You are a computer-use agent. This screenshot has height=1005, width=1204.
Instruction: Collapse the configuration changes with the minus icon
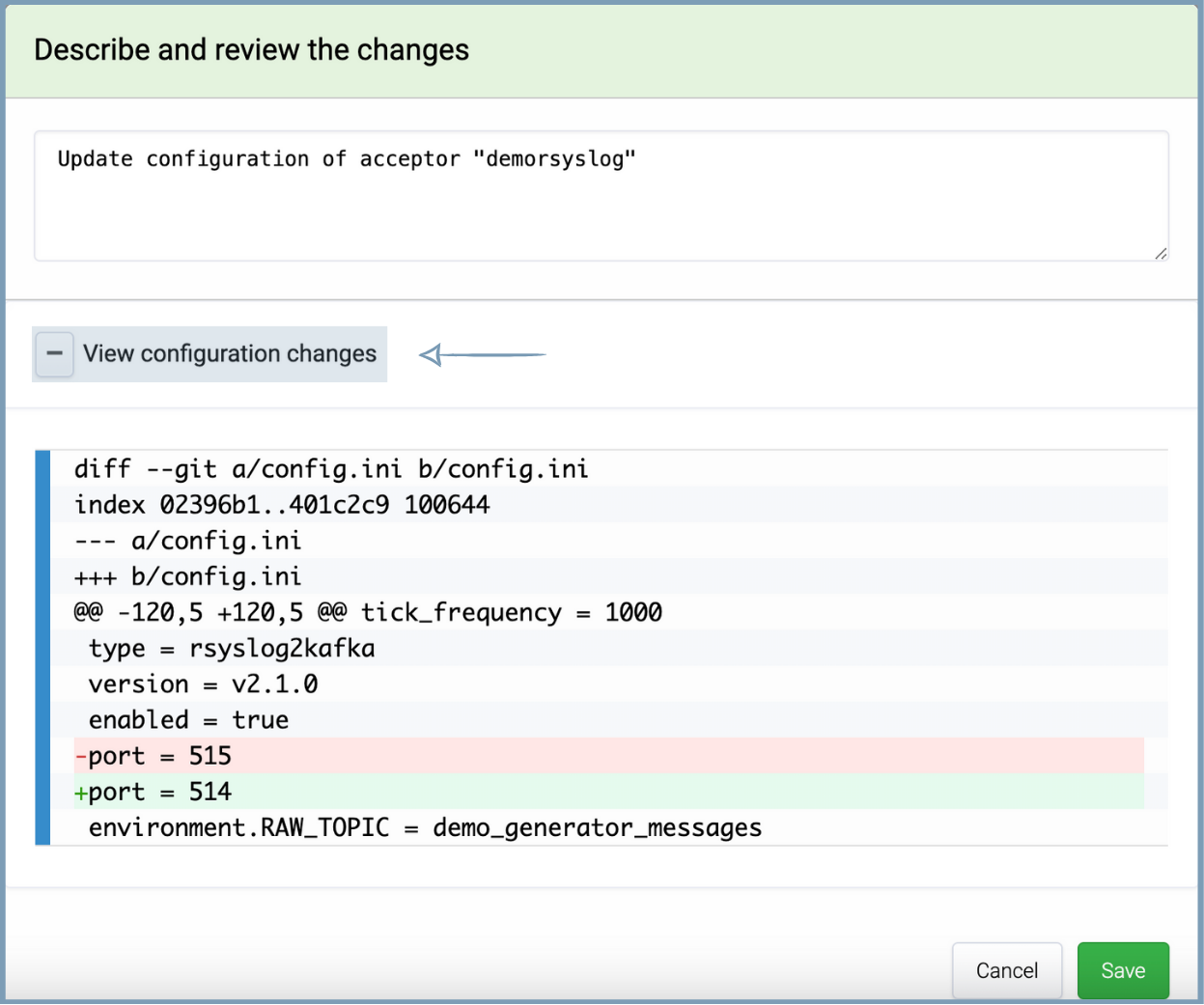[55, 354]
